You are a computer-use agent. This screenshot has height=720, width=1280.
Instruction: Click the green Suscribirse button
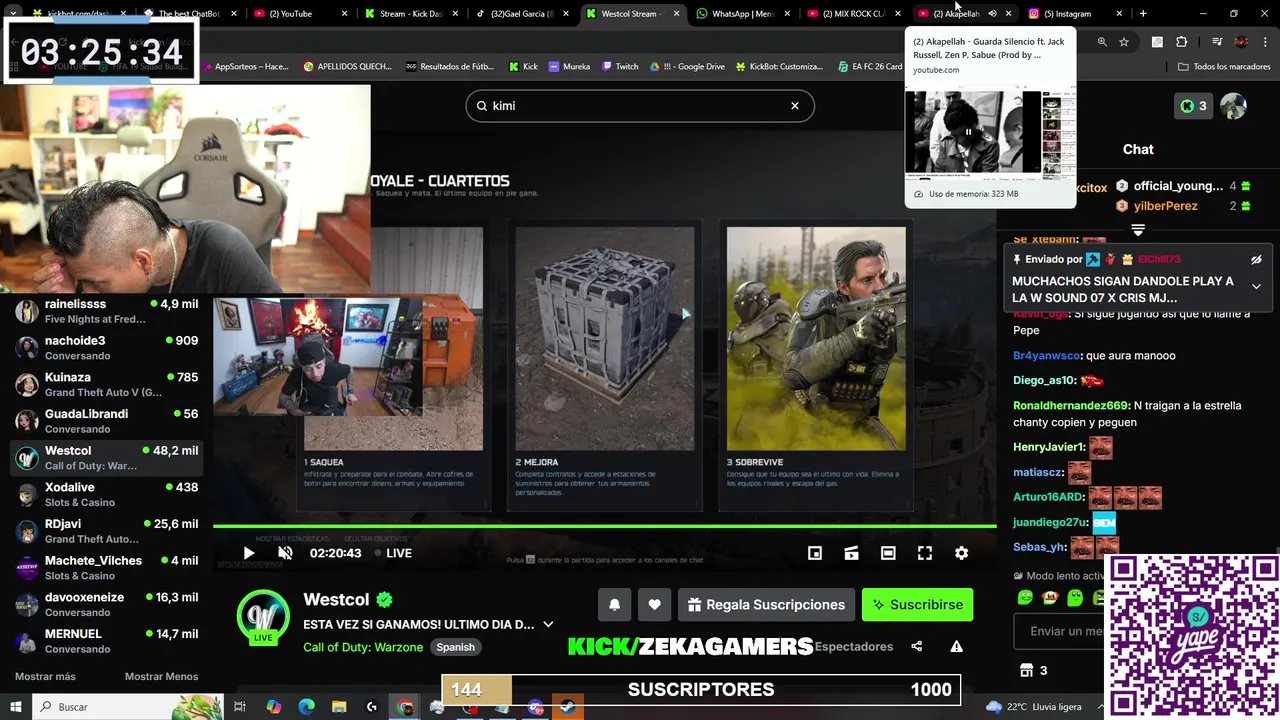[x=917, y=604]
